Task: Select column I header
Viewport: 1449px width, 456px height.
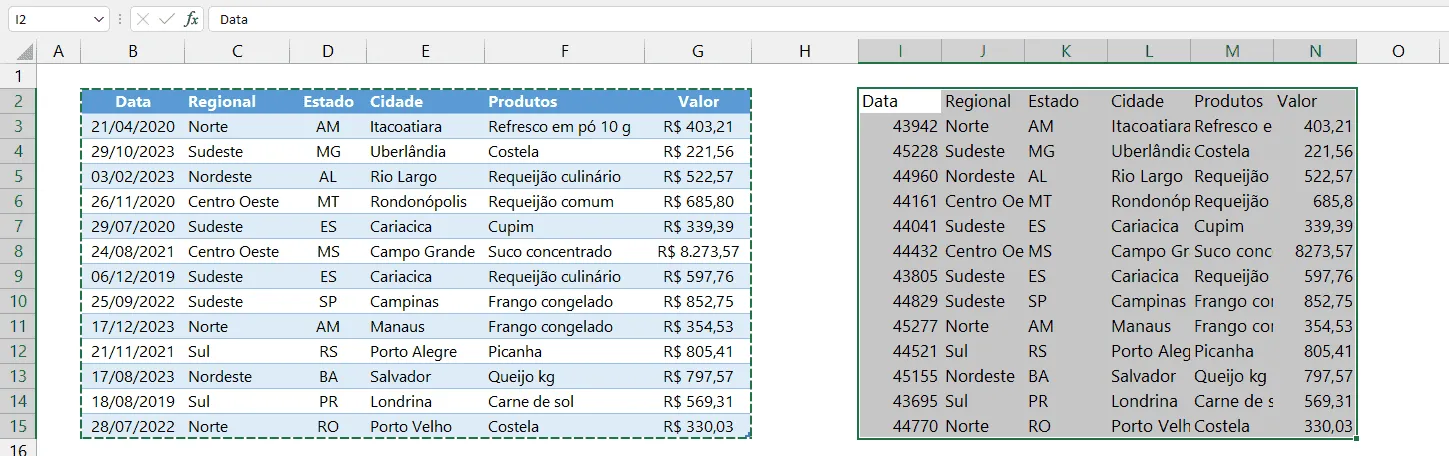Action: pos(900,51)
